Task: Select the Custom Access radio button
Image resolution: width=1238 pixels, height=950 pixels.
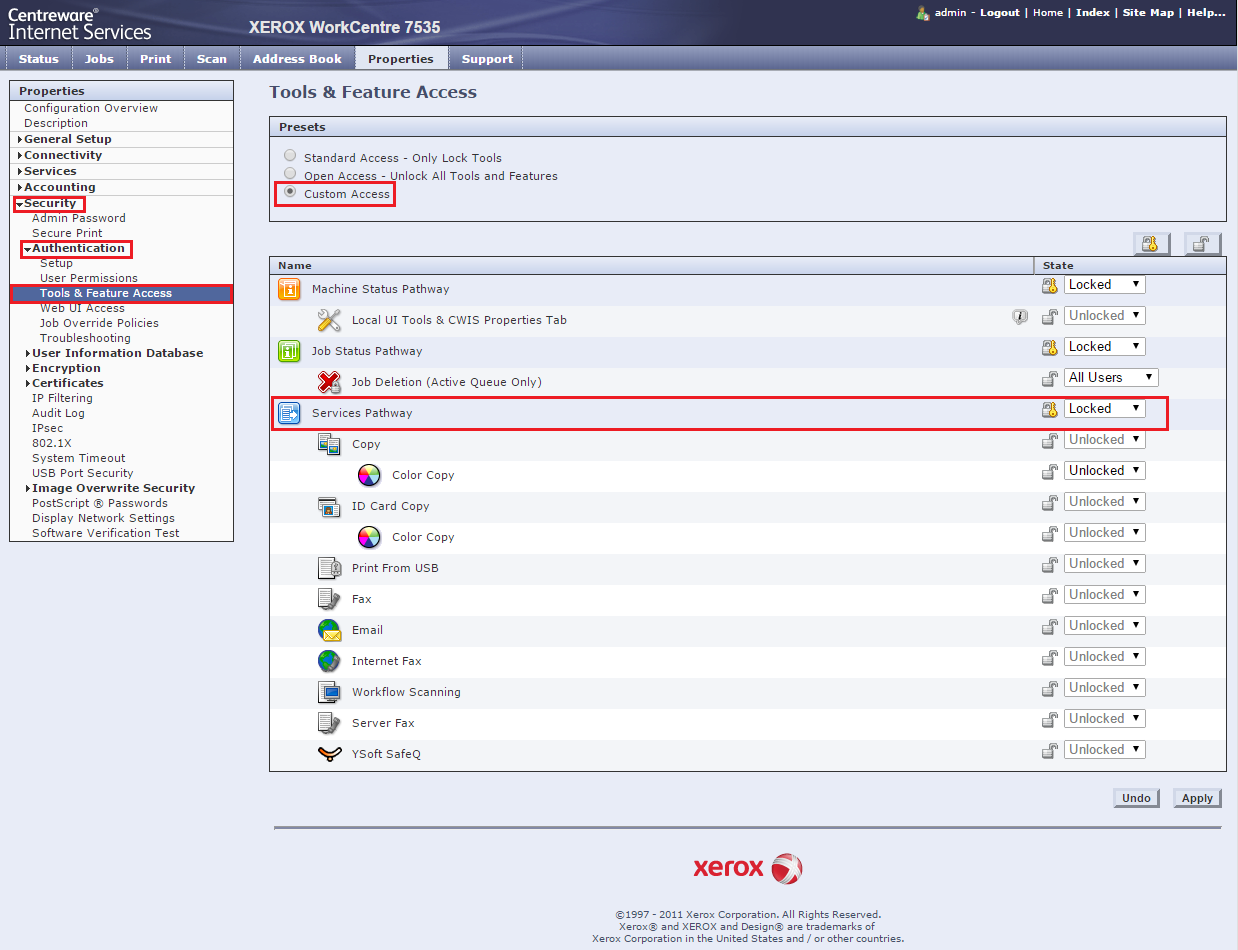Action: [290, 193]
